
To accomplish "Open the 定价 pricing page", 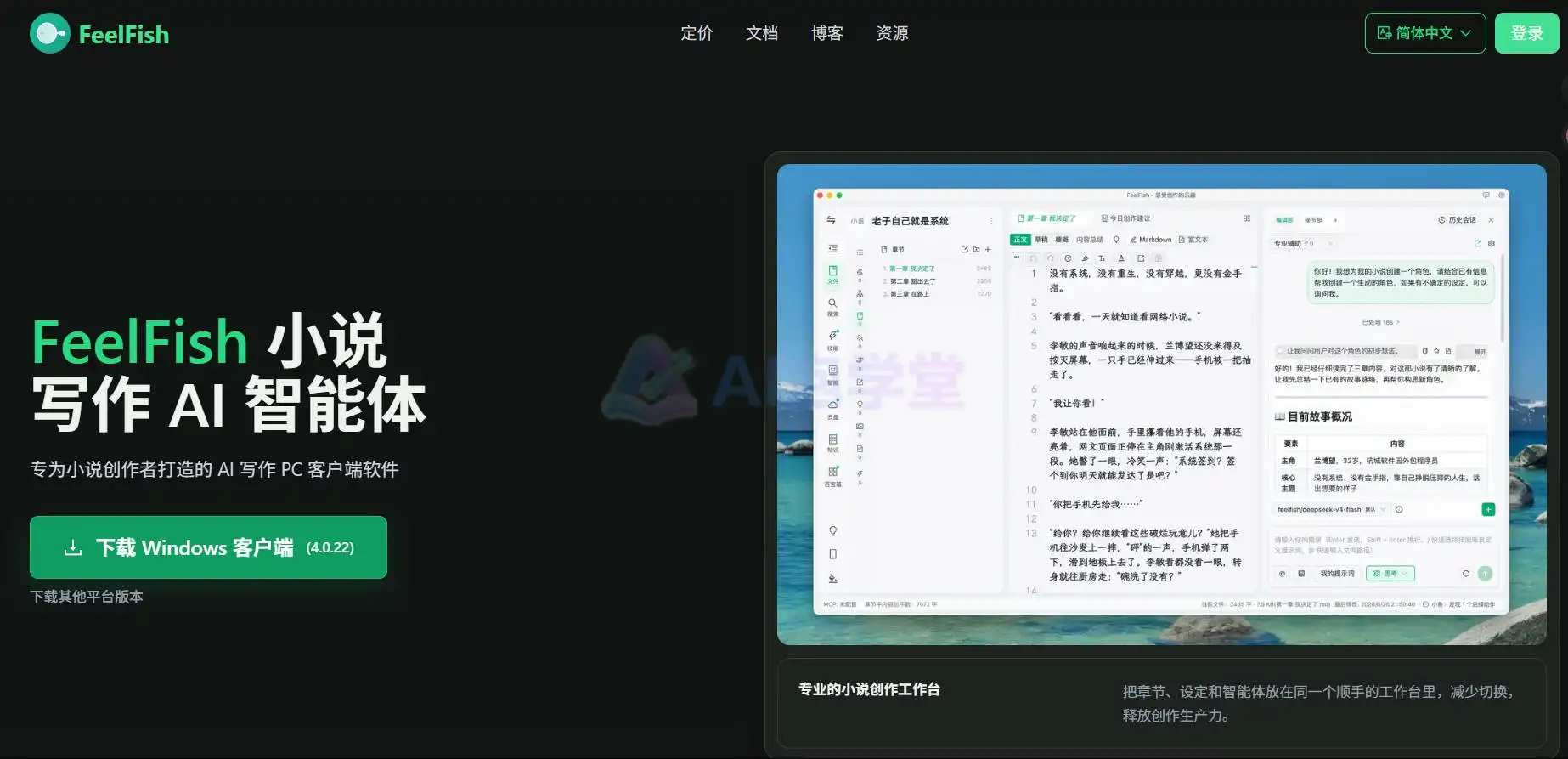I will point(697,33).
